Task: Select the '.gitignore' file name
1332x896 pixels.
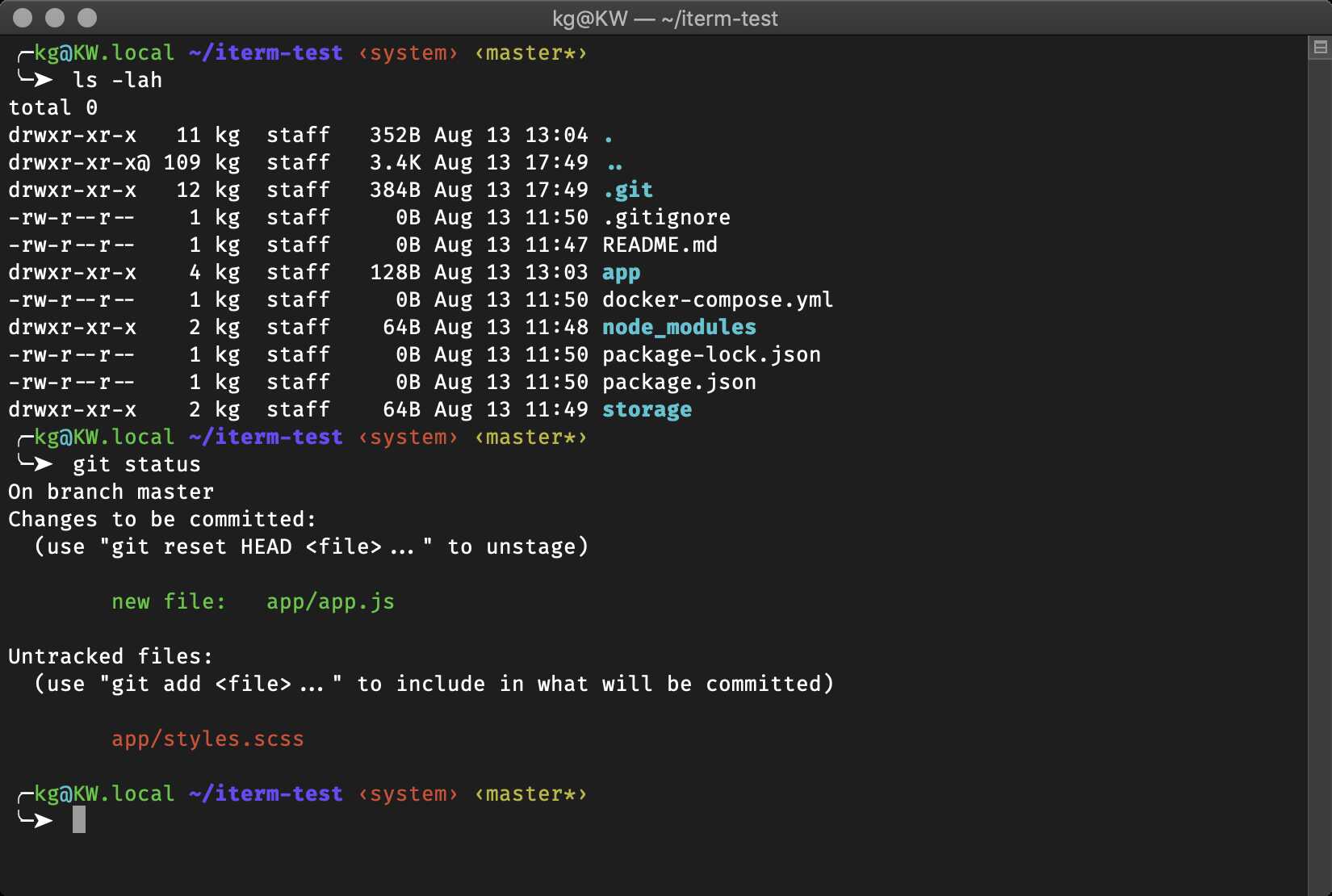Action: click(667, 218)
